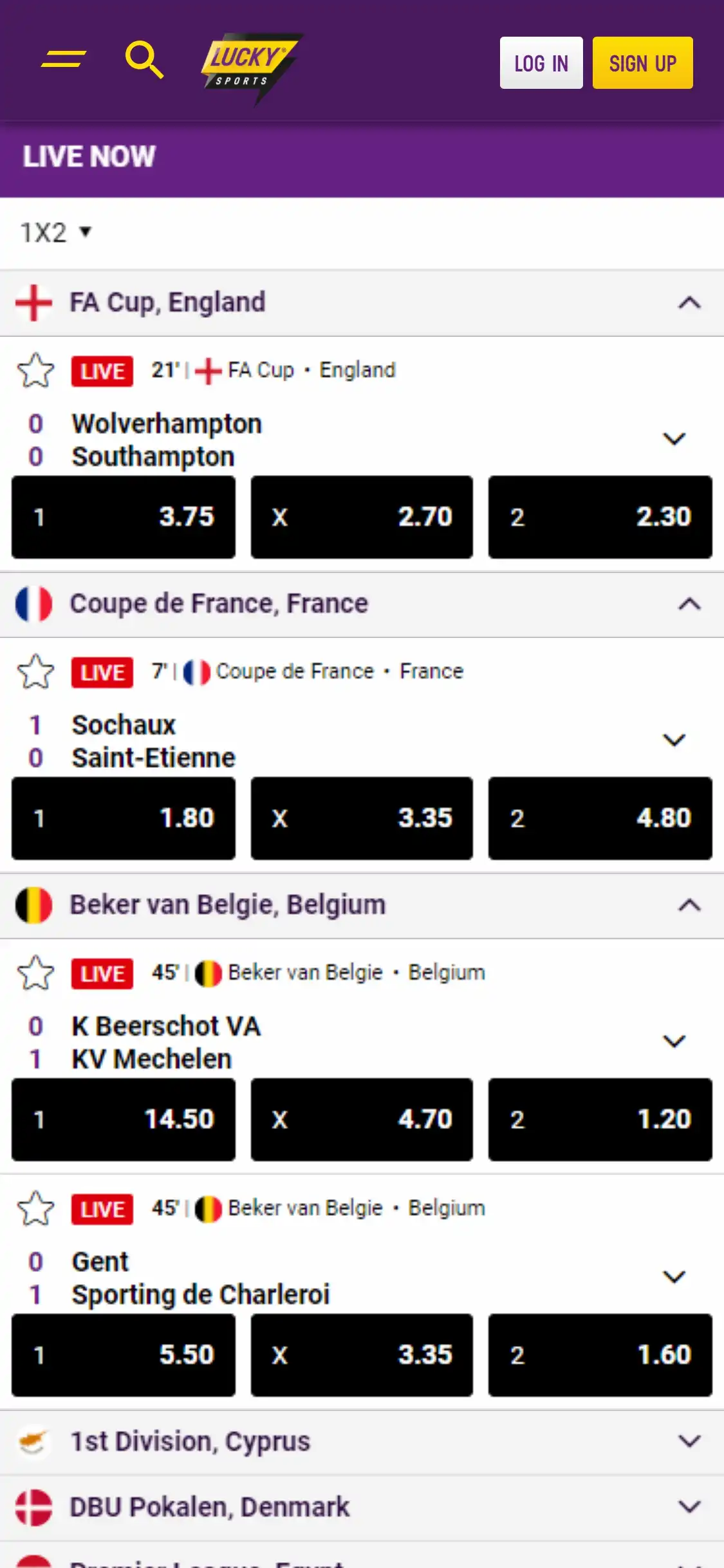Click the Cyprus flag beside 1st Division
Image resolution: width=724 pixels, height=1568 pixels.
point(33,1442)
